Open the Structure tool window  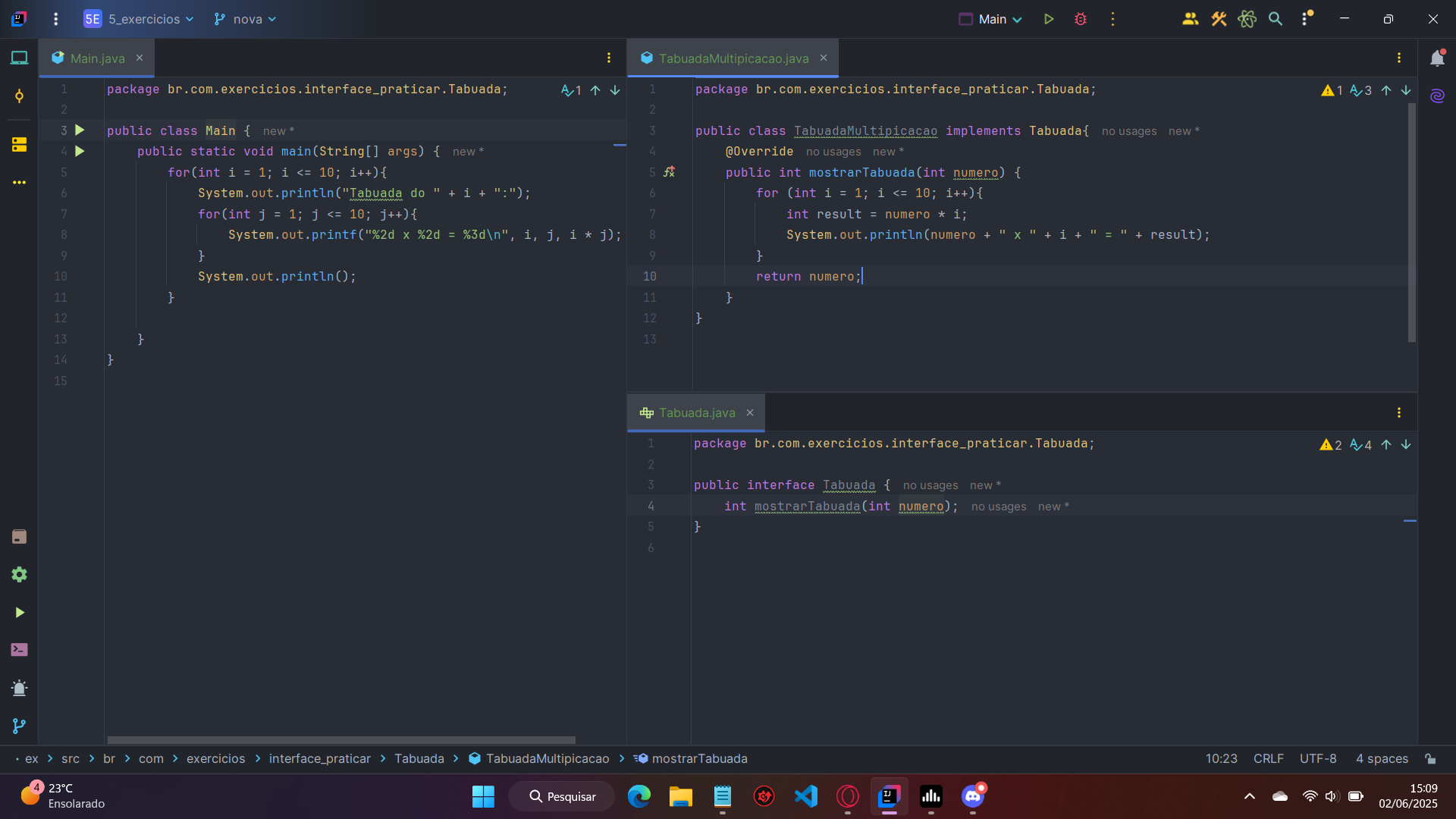(19, 144)
